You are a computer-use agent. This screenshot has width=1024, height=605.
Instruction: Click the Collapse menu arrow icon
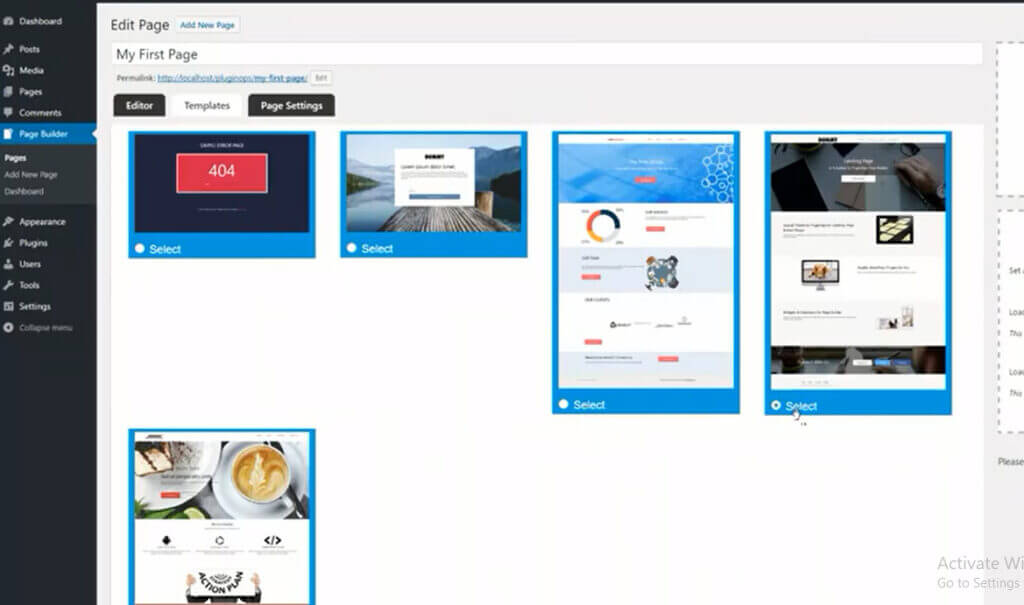[x=8, y=327]
